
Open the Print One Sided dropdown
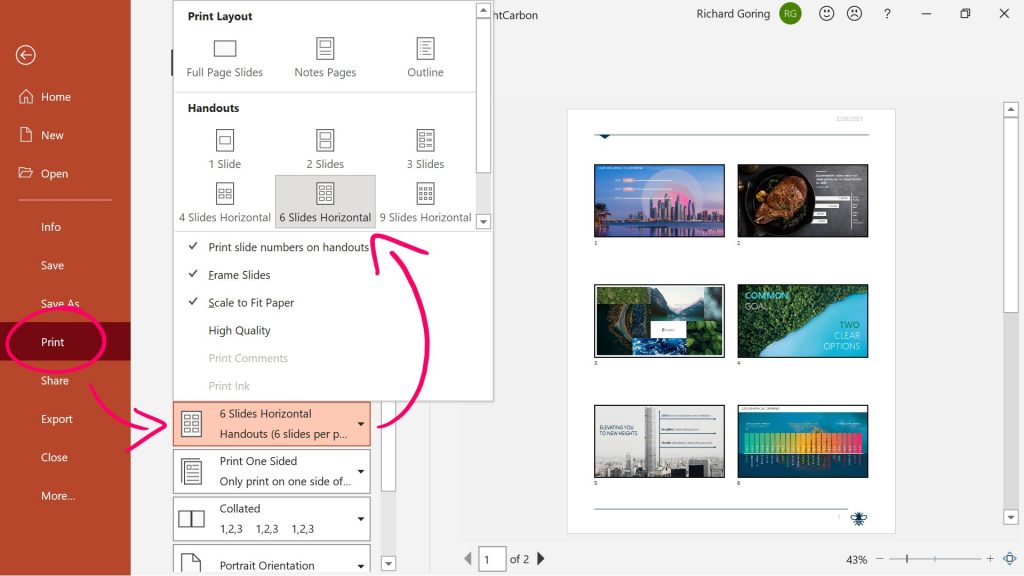(x=271, y=470)
